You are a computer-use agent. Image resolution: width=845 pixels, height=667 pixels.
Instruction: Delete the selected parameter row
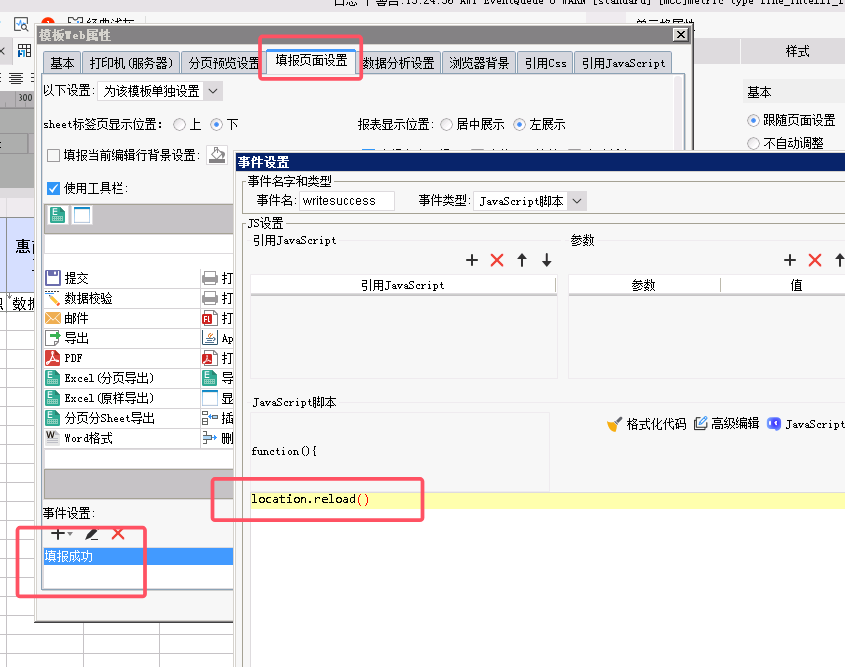(815, 260)
